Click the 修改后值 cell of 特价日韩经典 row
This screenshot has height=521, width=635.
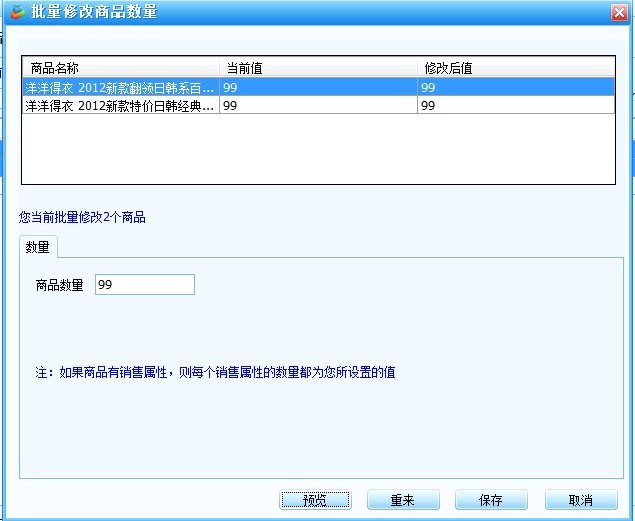pos(516,106)
